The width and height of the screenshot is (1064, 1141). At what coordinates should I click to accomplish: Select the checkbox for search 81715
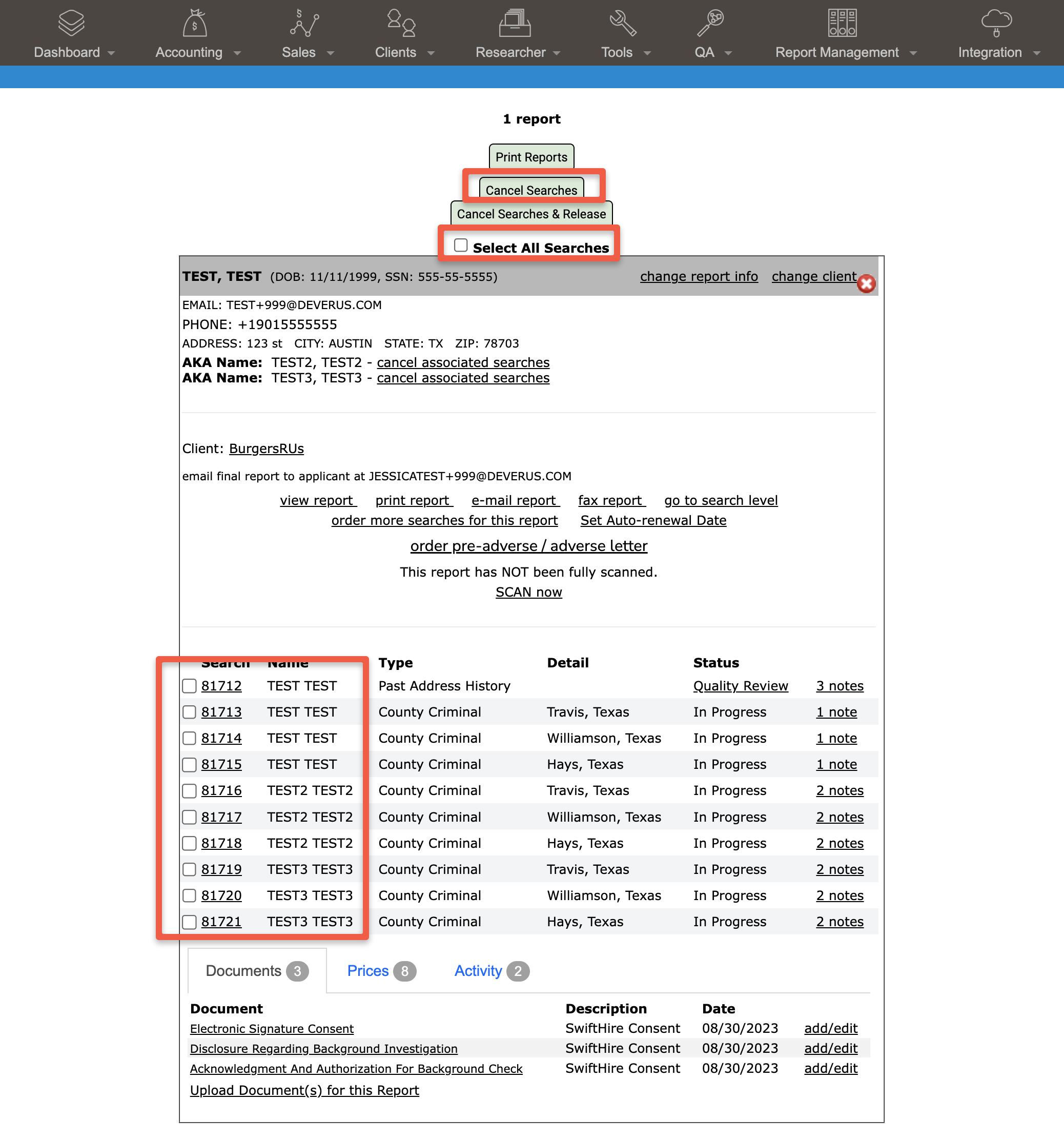click(x=190, y=764)
